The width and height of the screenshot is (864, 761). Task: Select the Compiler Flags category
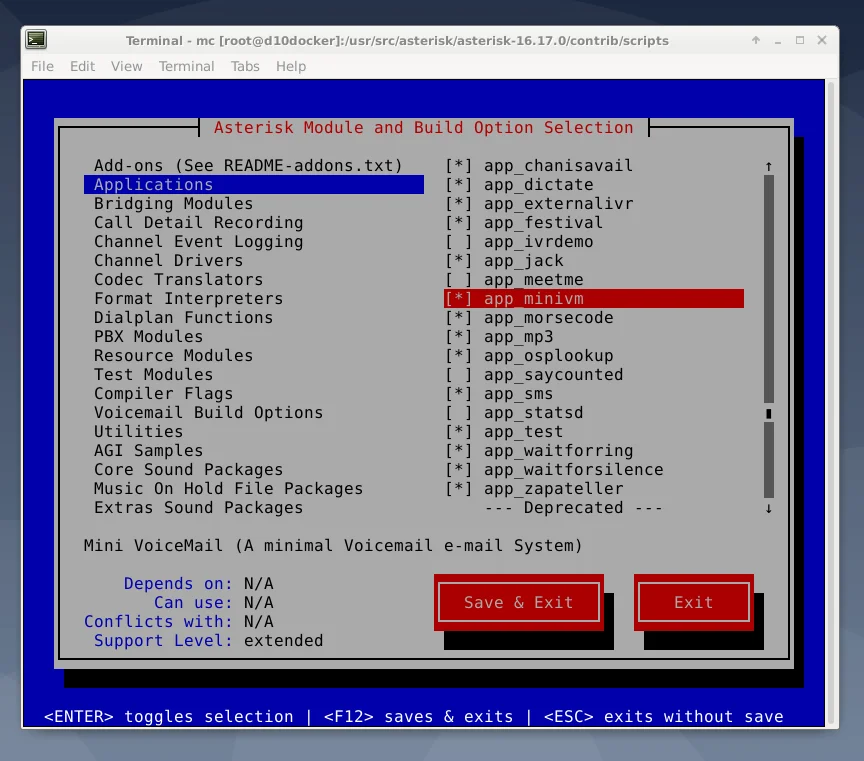[x=163, y=394]
